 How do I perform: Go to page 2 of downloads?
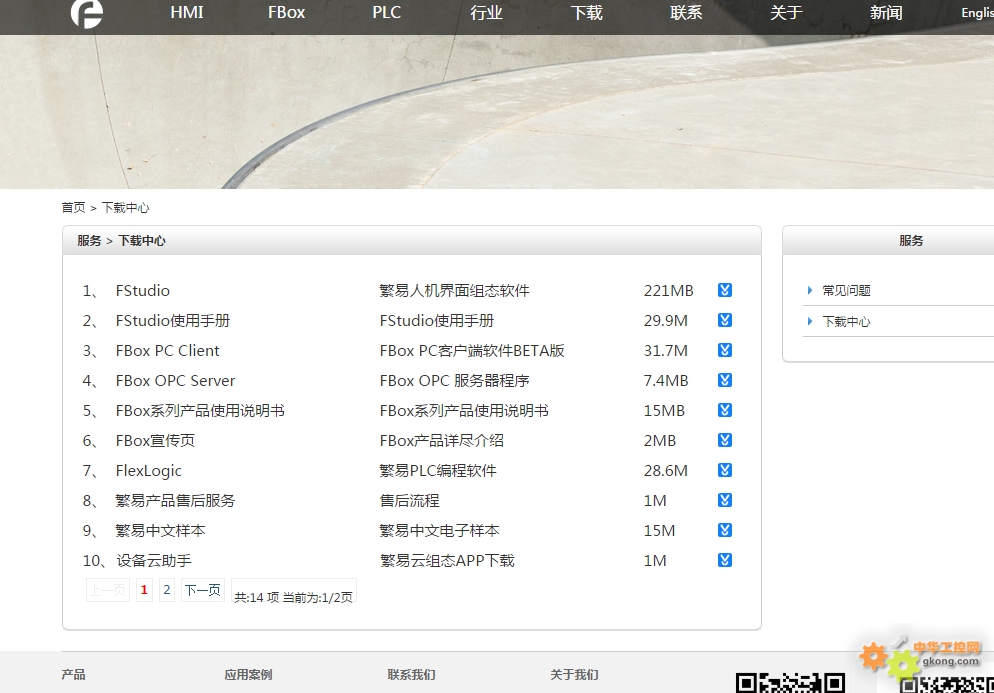(167, 590)
